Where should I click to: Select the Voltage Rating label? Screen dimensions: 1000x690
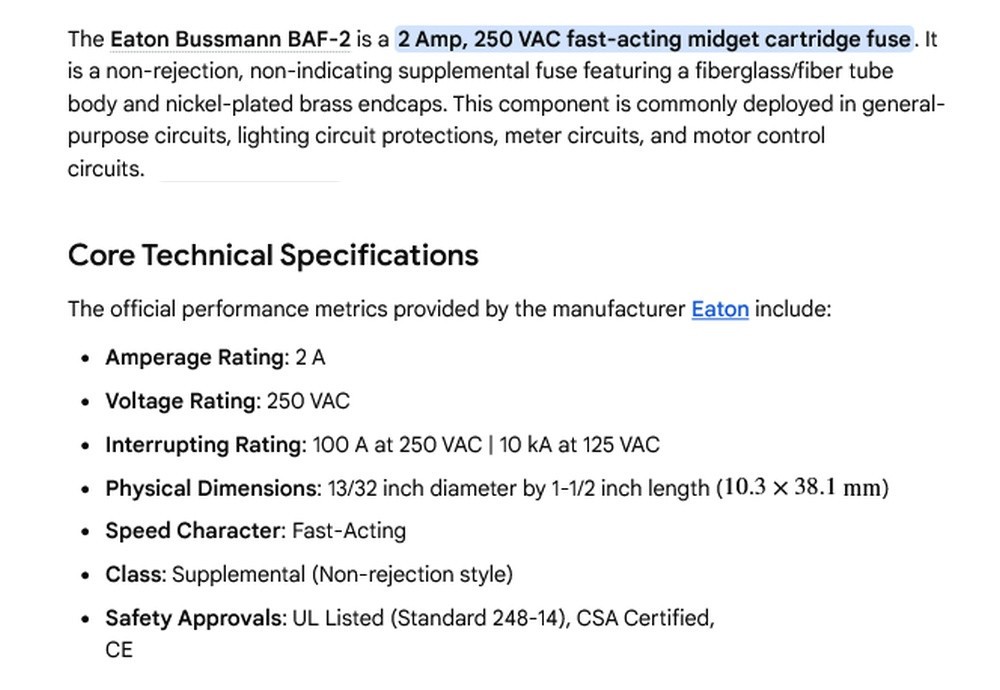pyautogui.click(x=183, y=401)
